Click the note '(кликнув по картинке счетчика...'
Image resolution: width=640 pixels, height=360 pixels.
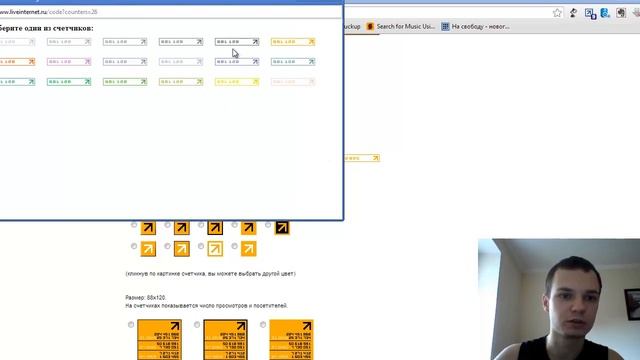coord(211,273)
